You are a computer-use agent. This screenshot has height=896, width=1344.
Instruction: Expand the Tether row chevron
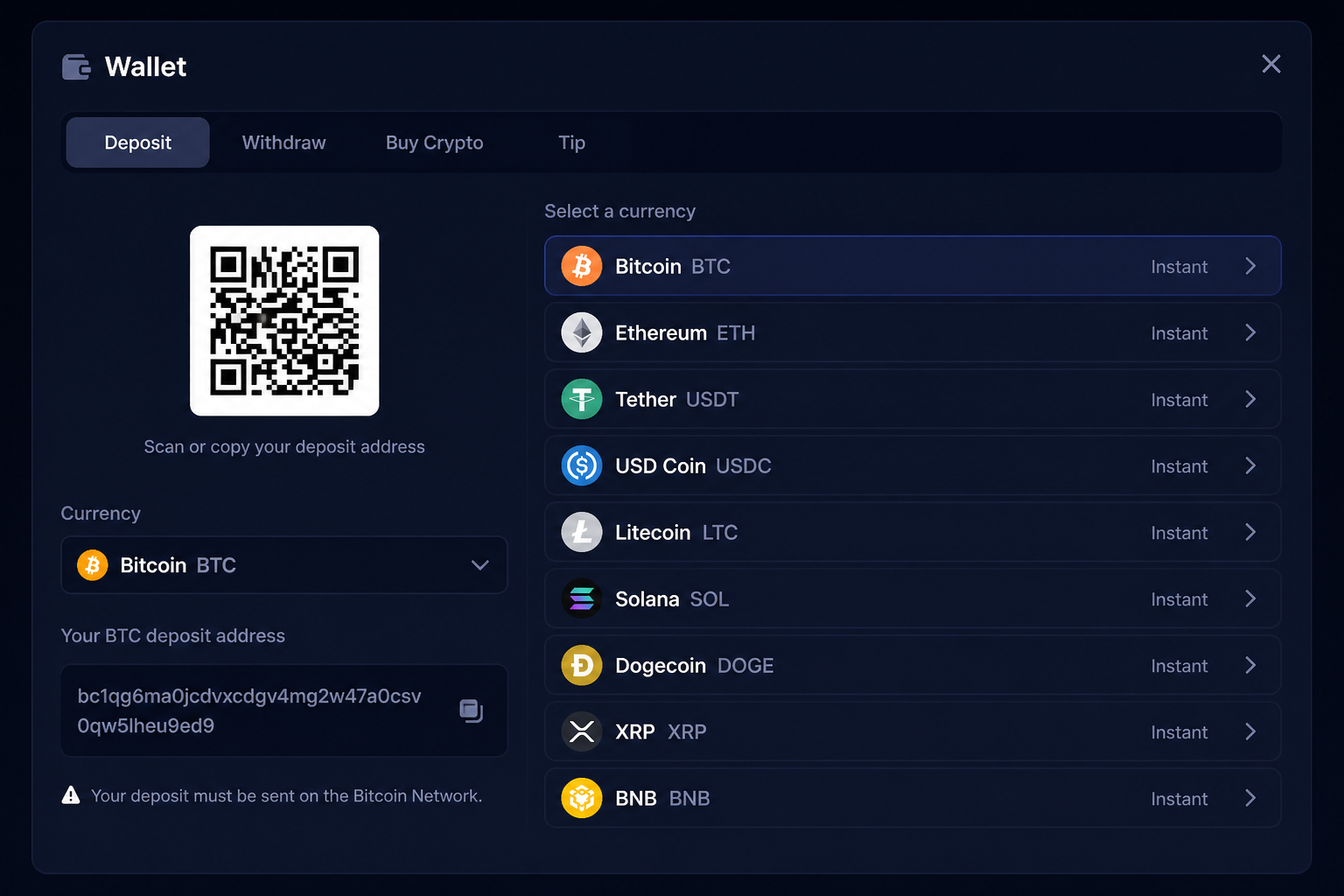pos(1250,399)
